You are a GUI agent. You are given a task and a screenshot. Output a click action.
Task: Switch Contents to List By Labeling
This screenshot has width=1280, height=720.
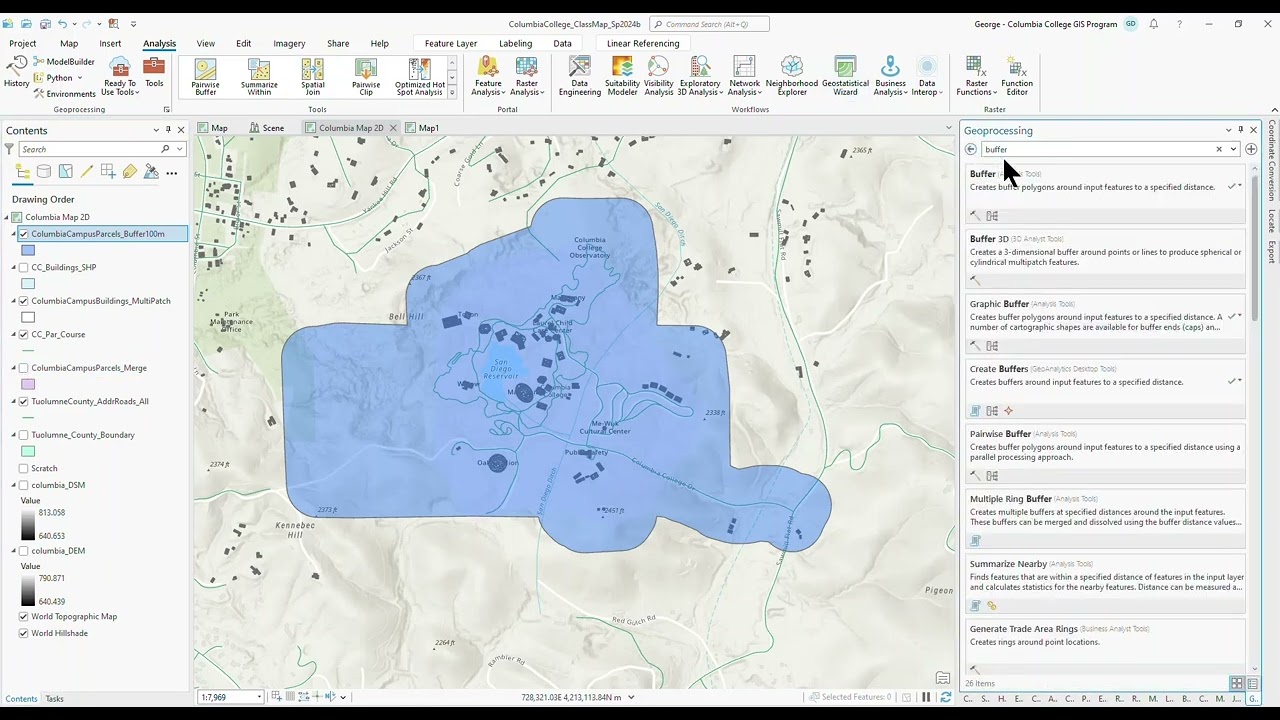(x=130, y=172)
